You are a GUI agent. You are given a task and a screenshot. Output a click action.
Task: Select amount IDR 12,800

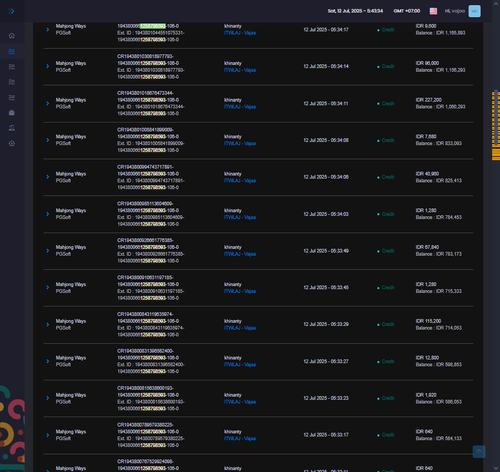[x=427, y=358]
